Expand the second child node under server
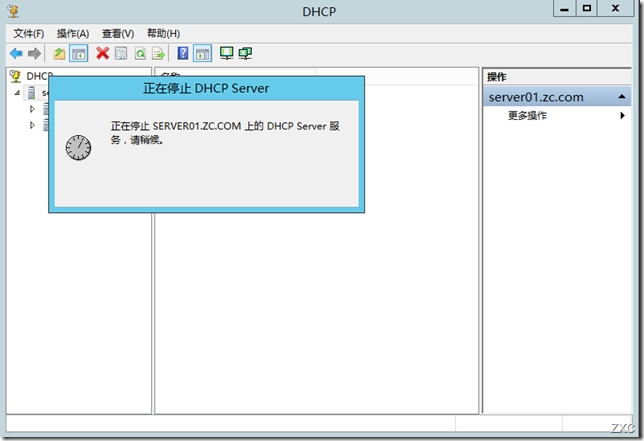The height and width of the screenshot is (441, 644). tap(32, 125)
